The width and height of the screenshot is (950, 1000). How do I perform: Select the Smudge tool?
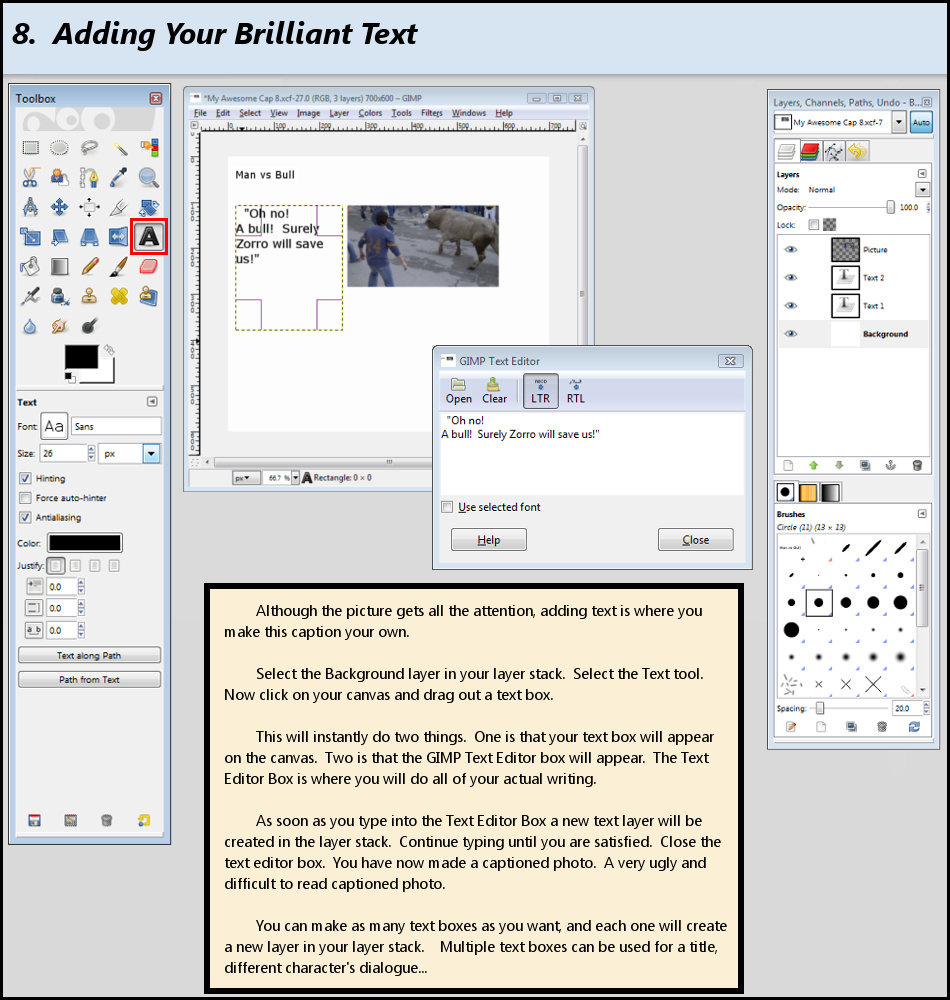click(x=59, y=327)
